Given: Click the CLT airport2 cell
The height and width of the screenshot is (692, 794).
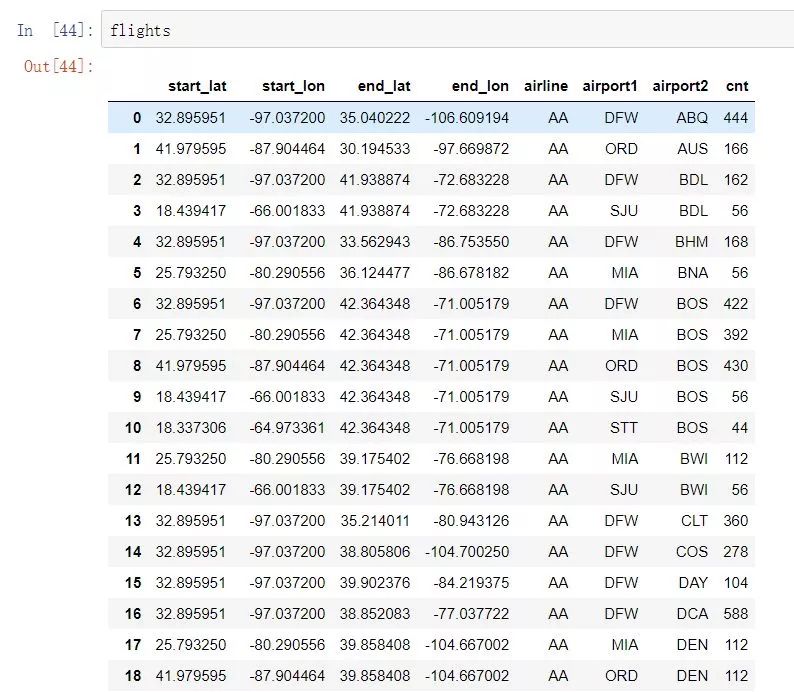Looking at the screenshot, I should (x=694, y=520).
